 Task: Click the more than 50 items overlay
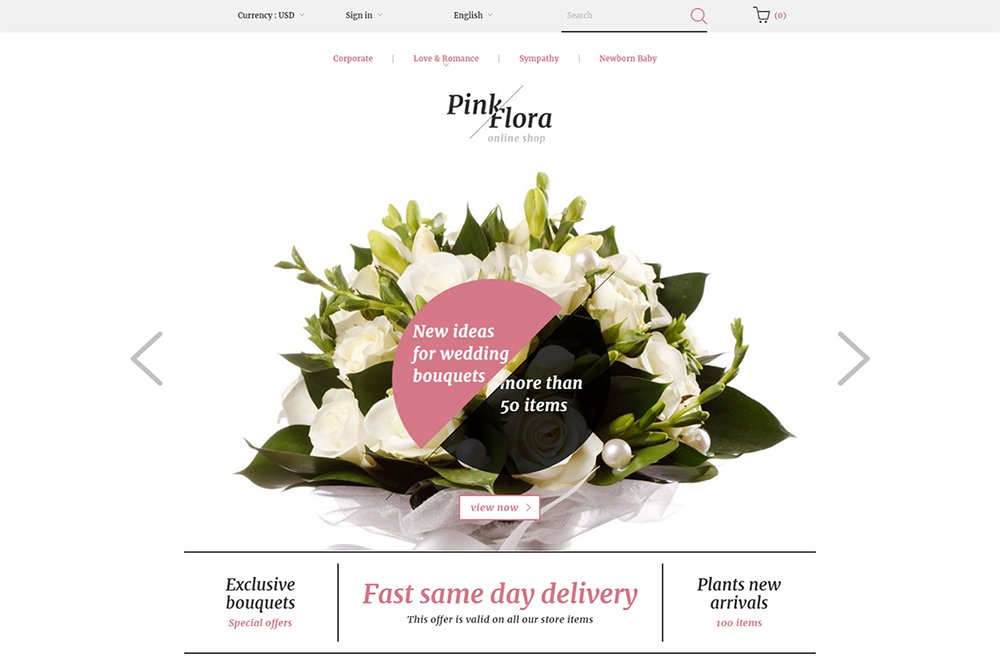tap(541, 394)
